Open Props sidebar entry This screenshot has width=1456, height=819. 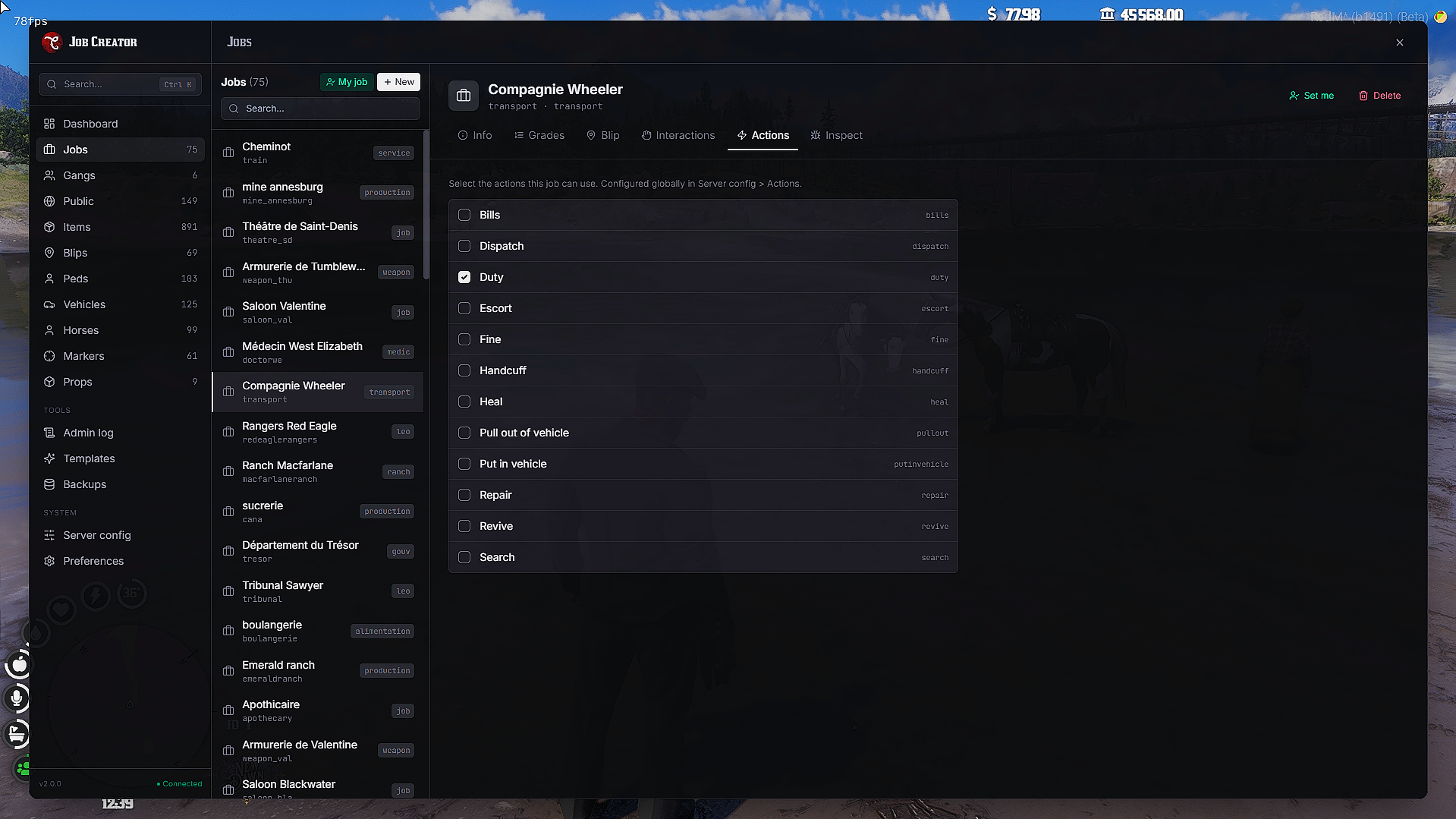(x=120, y=382)
